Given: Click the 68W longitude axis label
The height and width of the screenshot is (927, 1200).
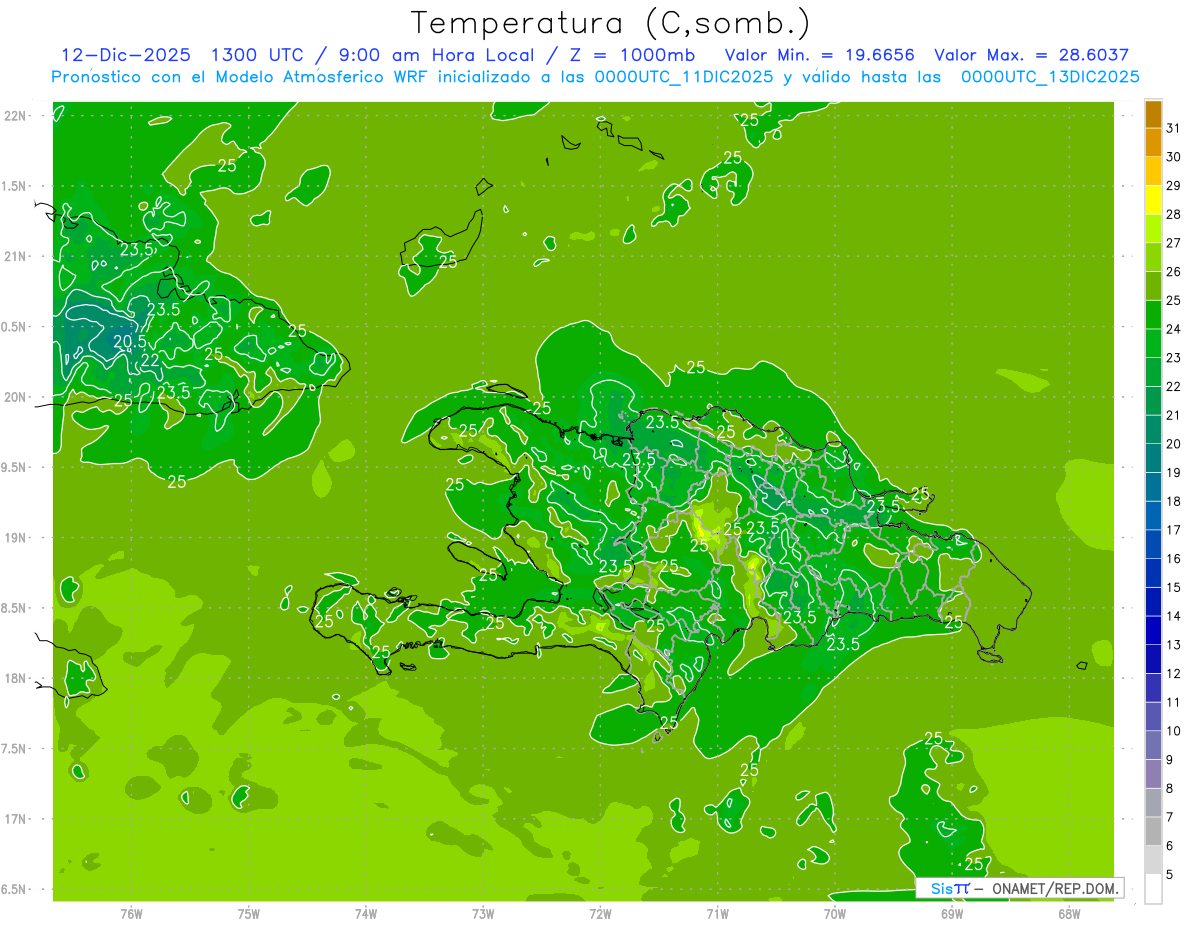Looking at the screenshot, I should pyautogui.click(x=1069, y=914).
